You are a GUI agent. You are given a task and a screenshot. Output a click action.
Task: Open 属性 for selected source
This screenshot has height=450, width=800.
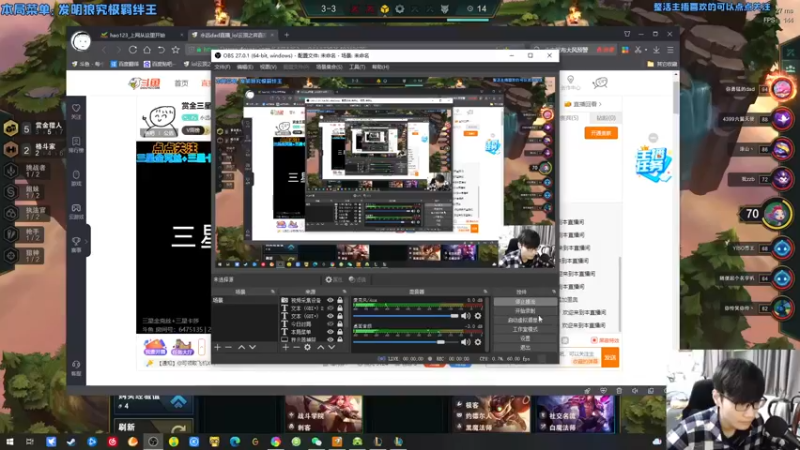coord(334,280)
